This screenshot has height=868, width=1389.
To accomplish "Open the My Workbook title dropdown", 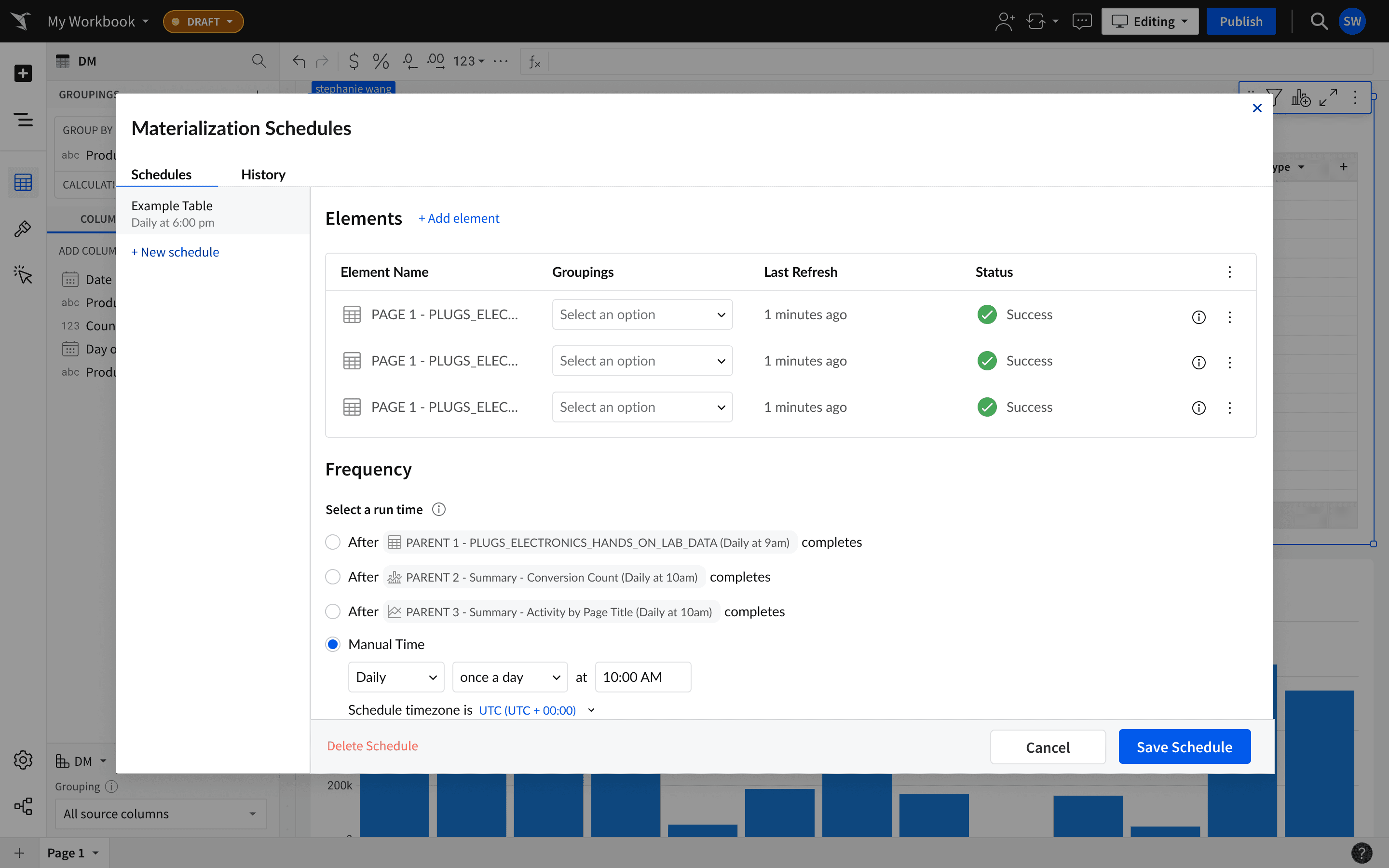I will [x=98, y=22].
